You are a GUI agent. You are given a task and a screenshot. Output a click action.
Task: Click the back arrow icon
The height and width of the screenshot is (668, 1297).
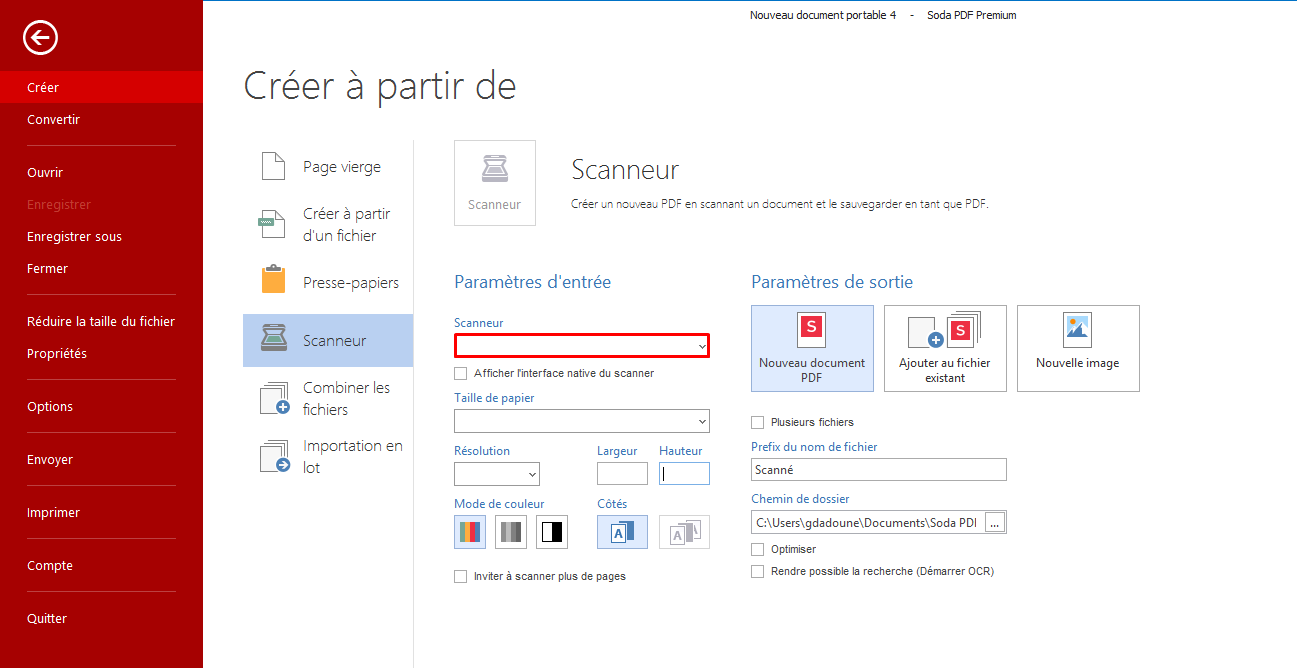click(41, 38)
